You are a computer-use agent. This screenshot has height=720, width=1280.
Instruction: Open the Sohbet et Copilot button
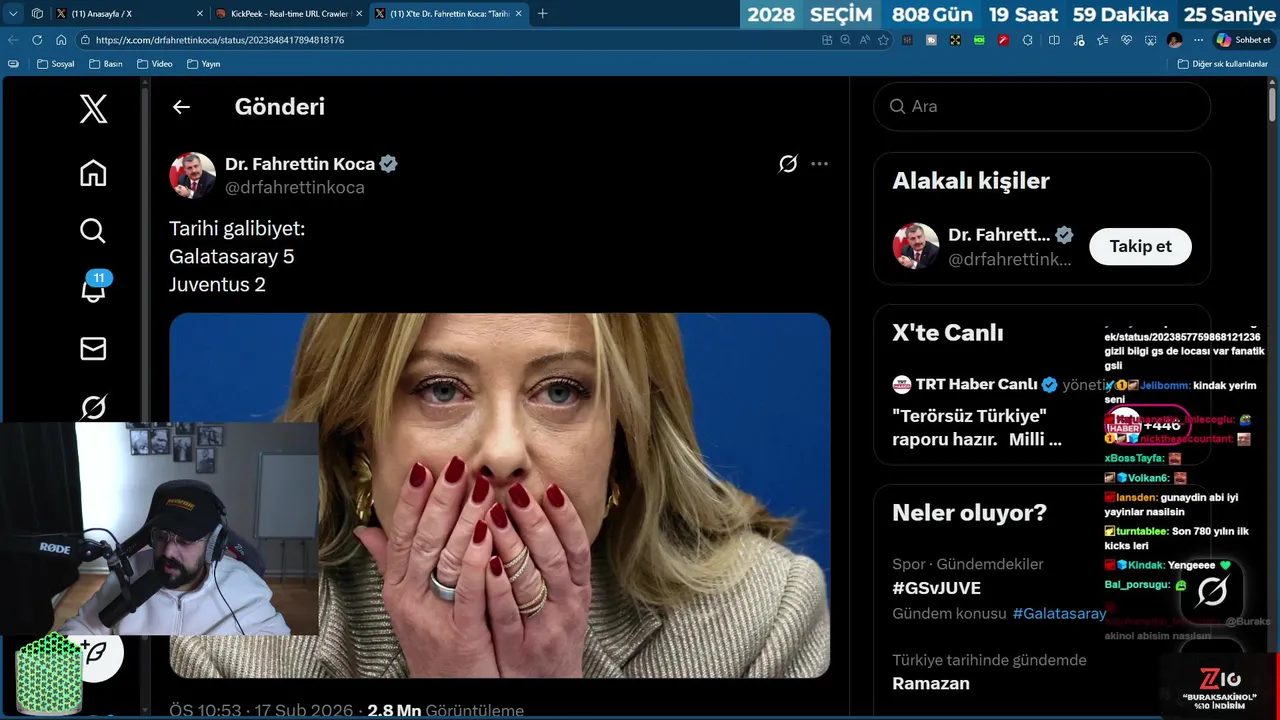[1243, 40]
